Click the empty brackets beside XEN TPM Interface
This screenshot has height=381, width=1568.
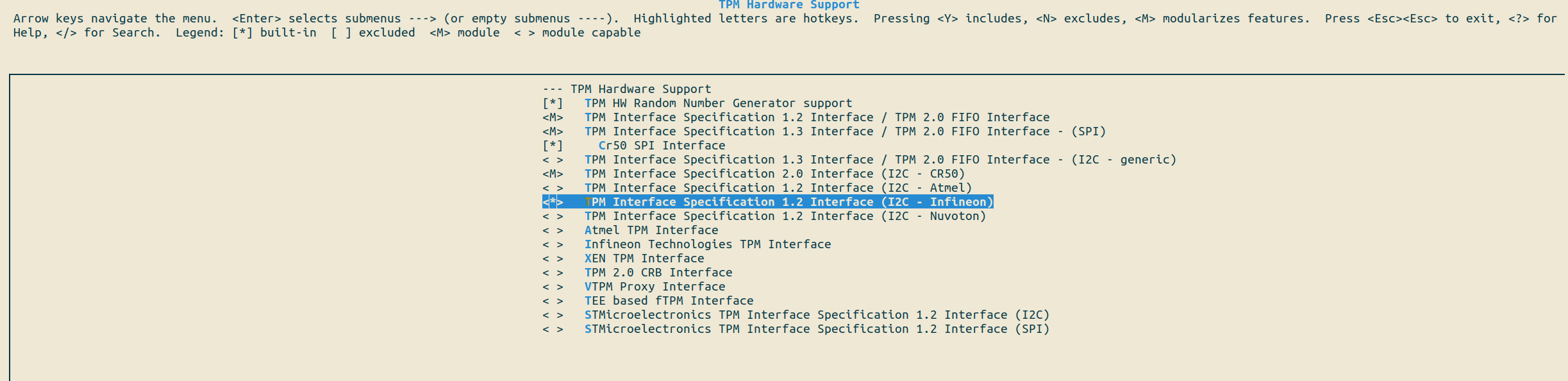[x=553, y=258]
